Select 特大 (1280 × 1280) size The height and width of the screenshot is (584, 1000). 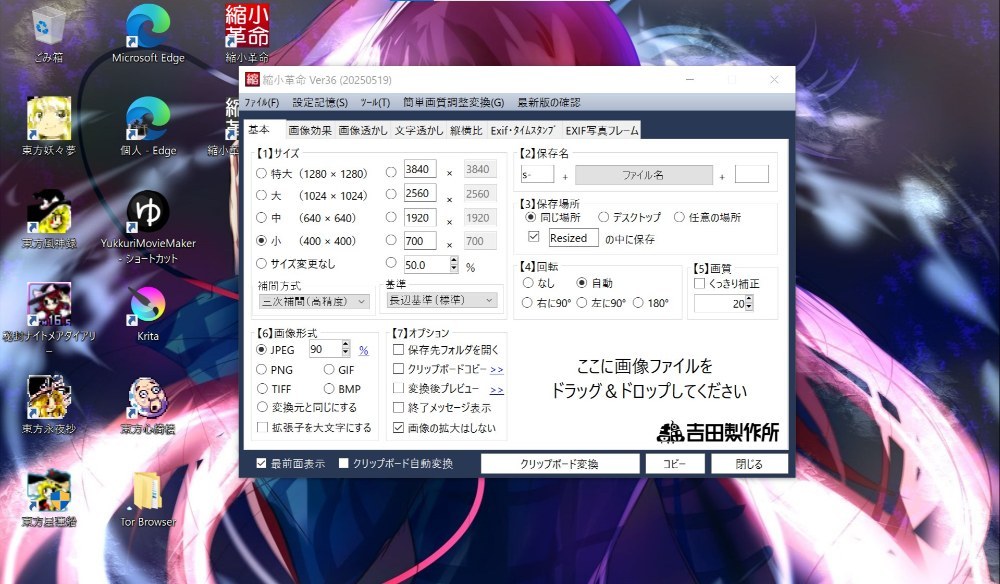tap(261, 173)
